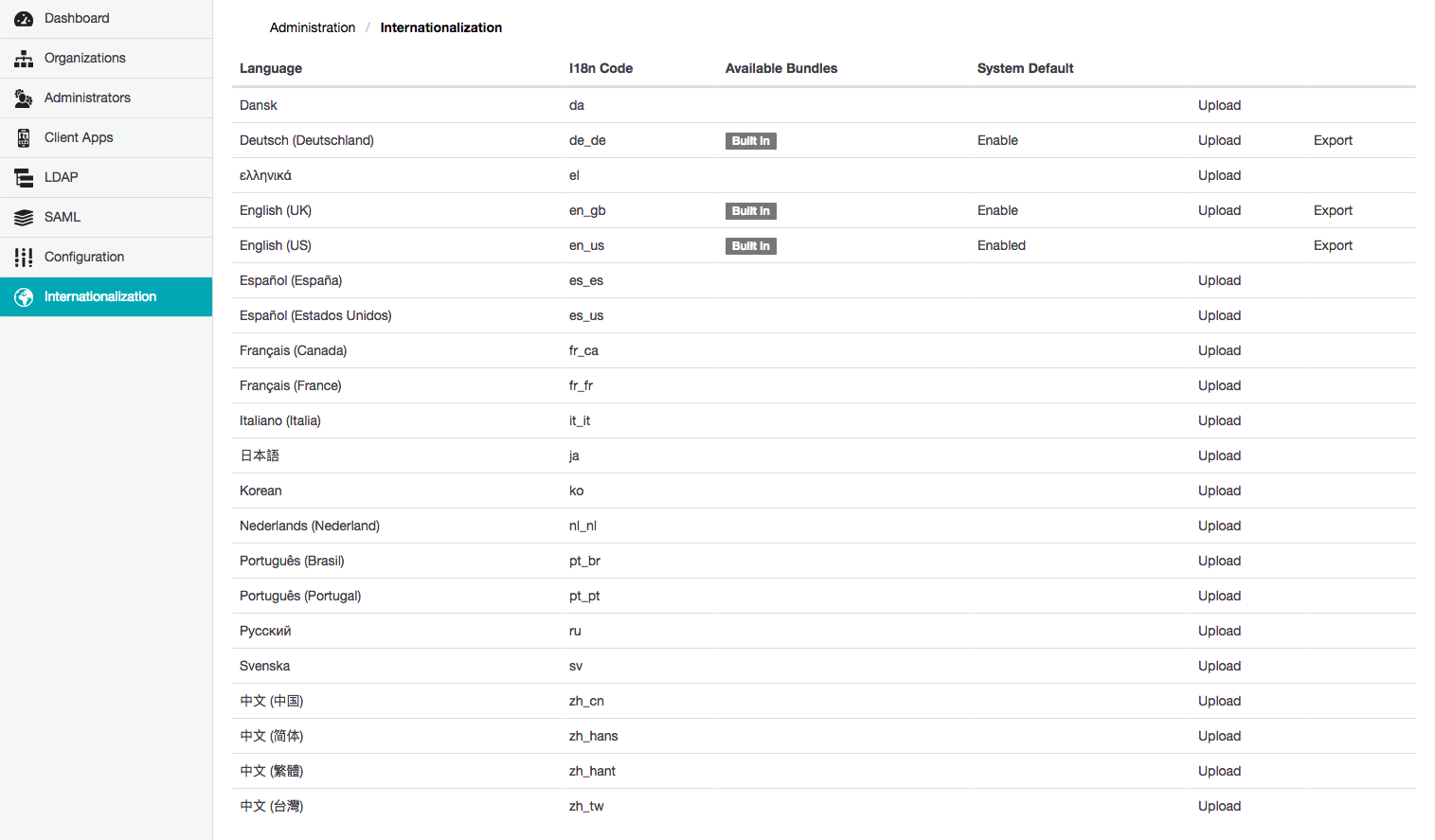Upload a bundle for Korean

tap(1219, 491)
